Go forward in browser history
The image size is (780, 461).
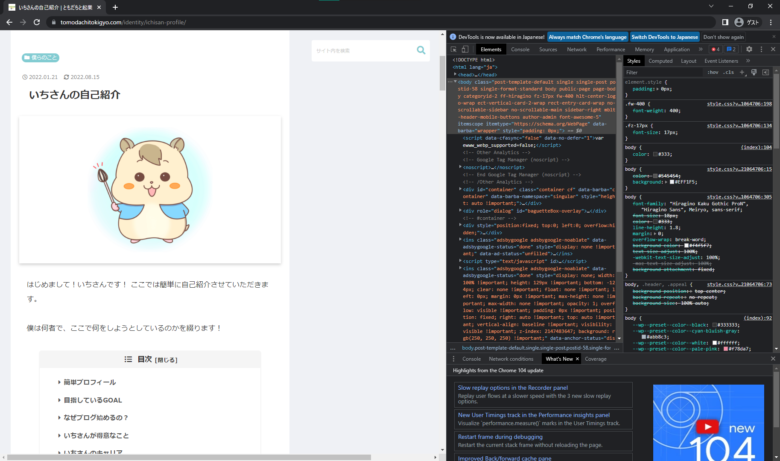23,22
